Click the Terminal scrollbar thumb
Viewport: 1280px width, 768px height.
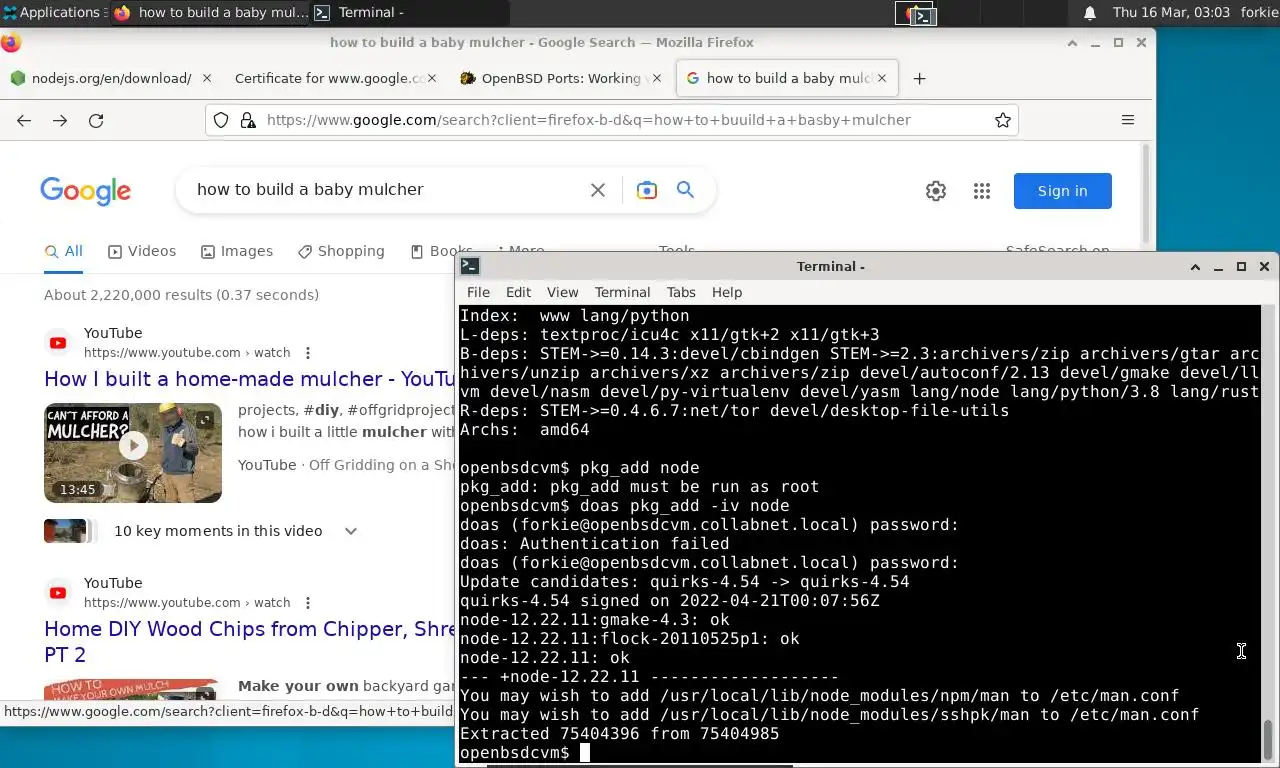click(1269, 740)
